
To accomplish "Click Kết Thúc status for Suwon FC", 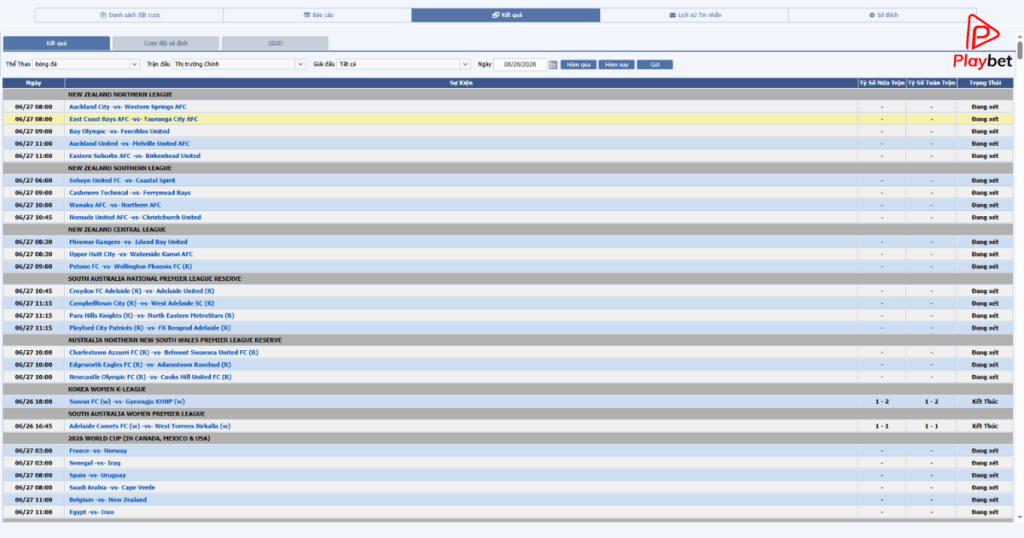I will (985, 402).
